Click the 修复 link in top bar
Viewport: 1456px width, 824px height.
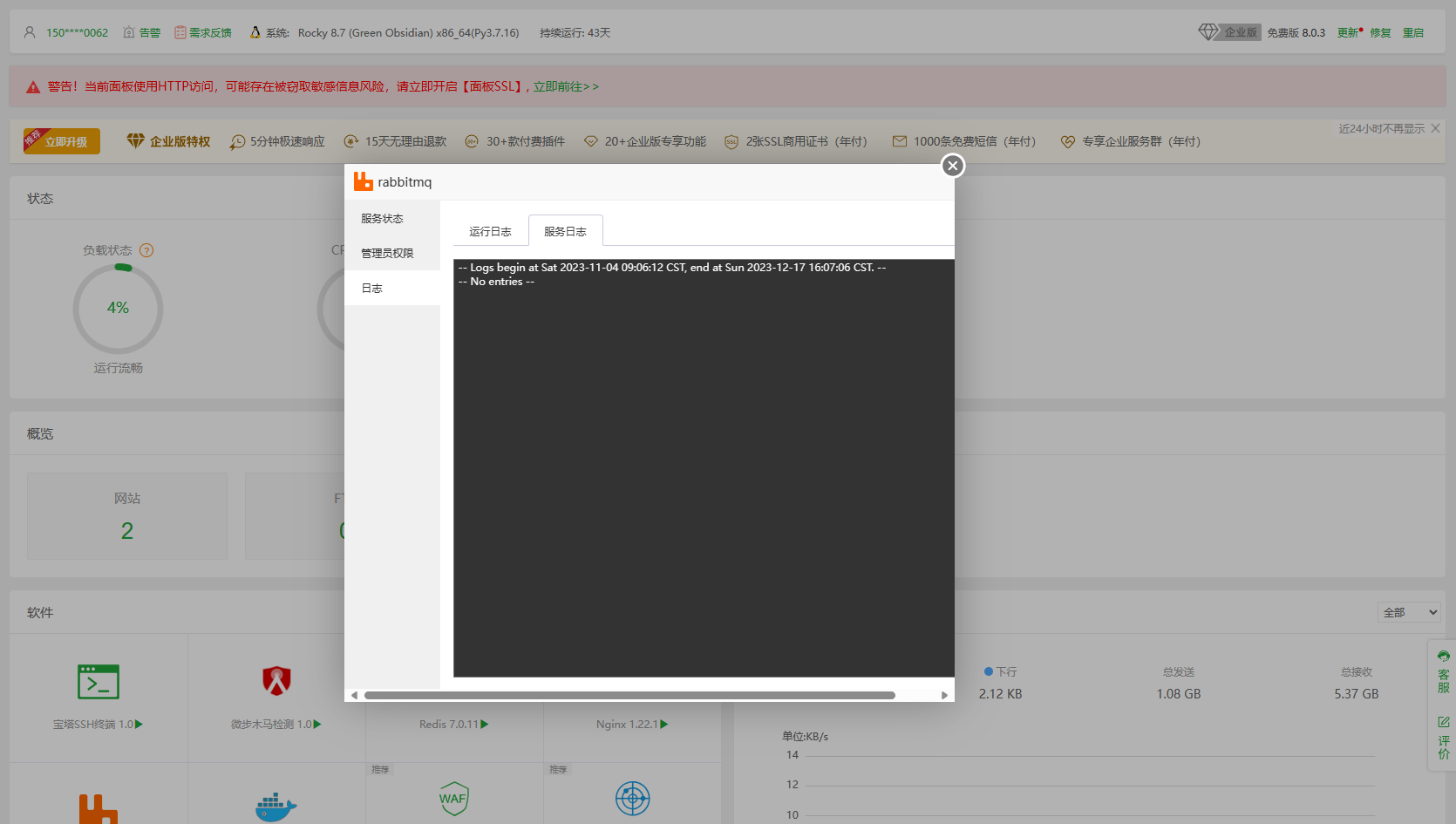click(1380, 32)
